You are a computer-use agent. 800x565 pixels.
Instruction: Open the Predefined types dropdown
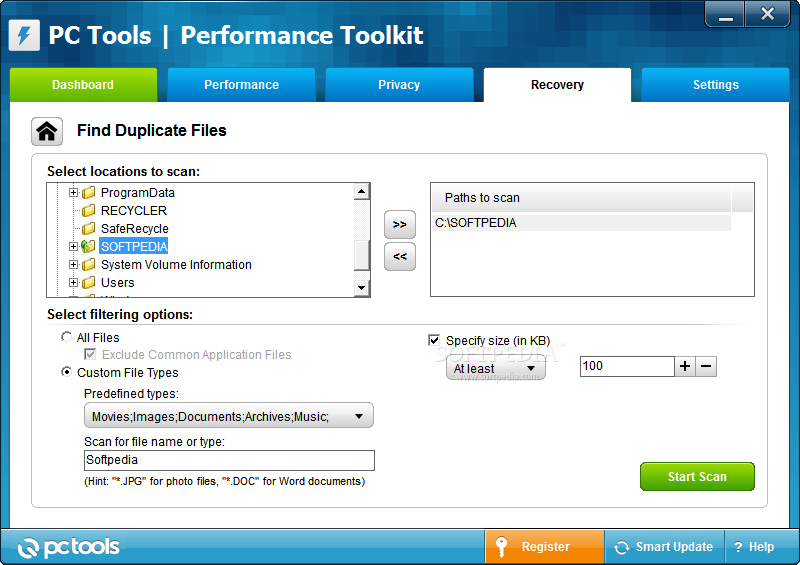coord(229,416)
